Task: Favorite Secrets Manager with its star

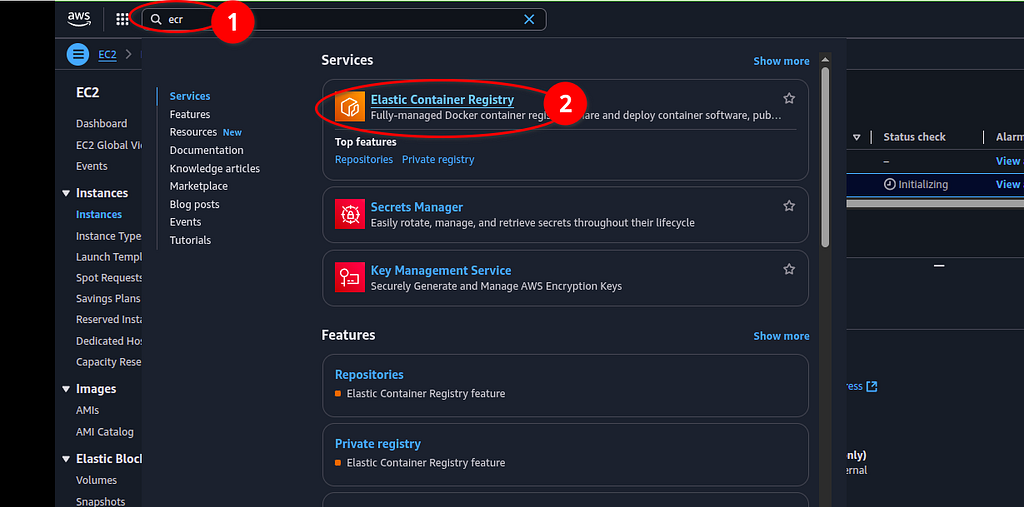Action: [789, 206]
